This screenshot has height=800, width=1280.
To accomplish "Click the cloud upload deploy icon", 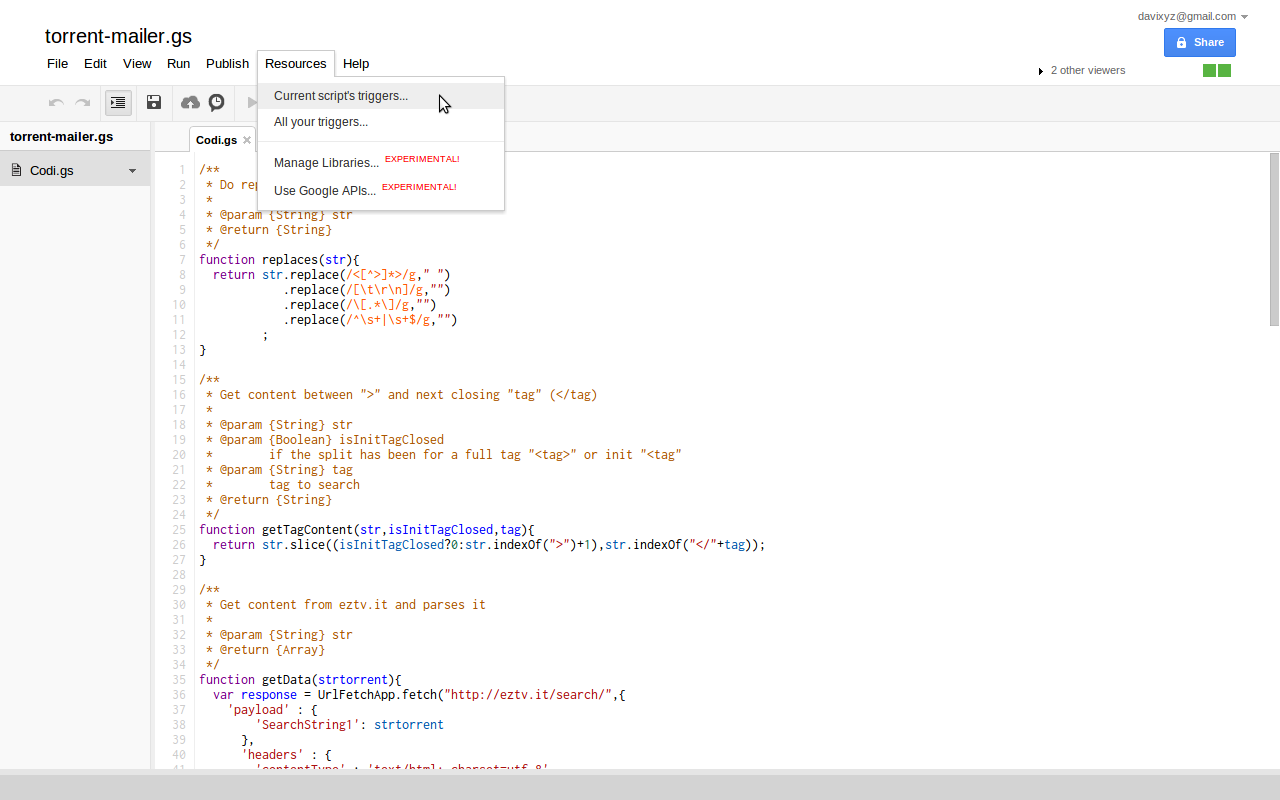I will [190, 102].
